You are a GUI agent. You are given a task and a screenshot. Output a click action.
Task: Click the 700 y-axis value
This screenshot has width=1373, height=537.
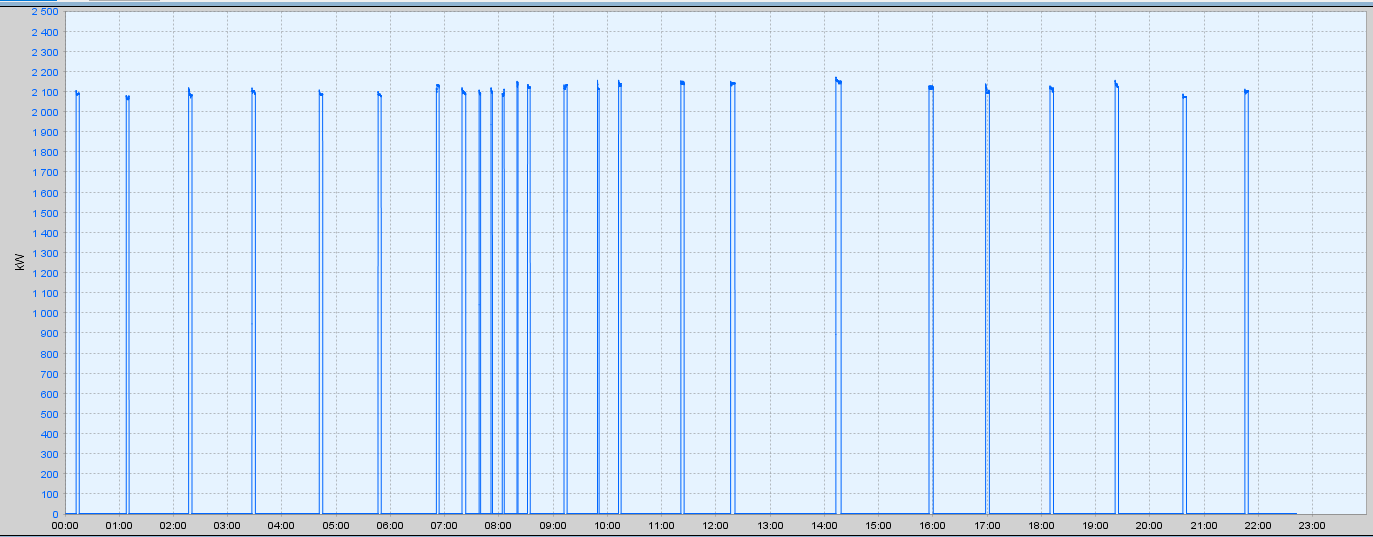(x=49, y=373)
